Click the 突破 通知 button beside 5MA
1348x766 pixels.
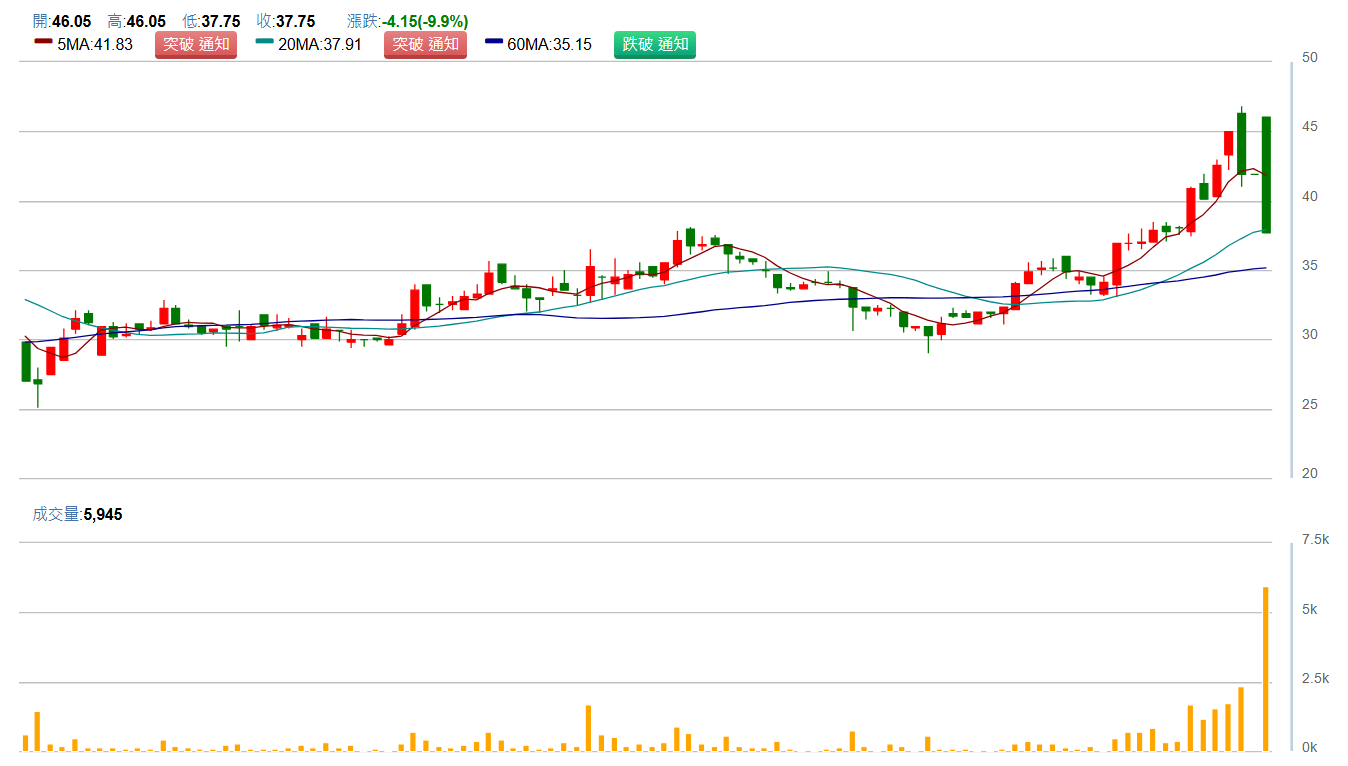(x=196, y=44)
